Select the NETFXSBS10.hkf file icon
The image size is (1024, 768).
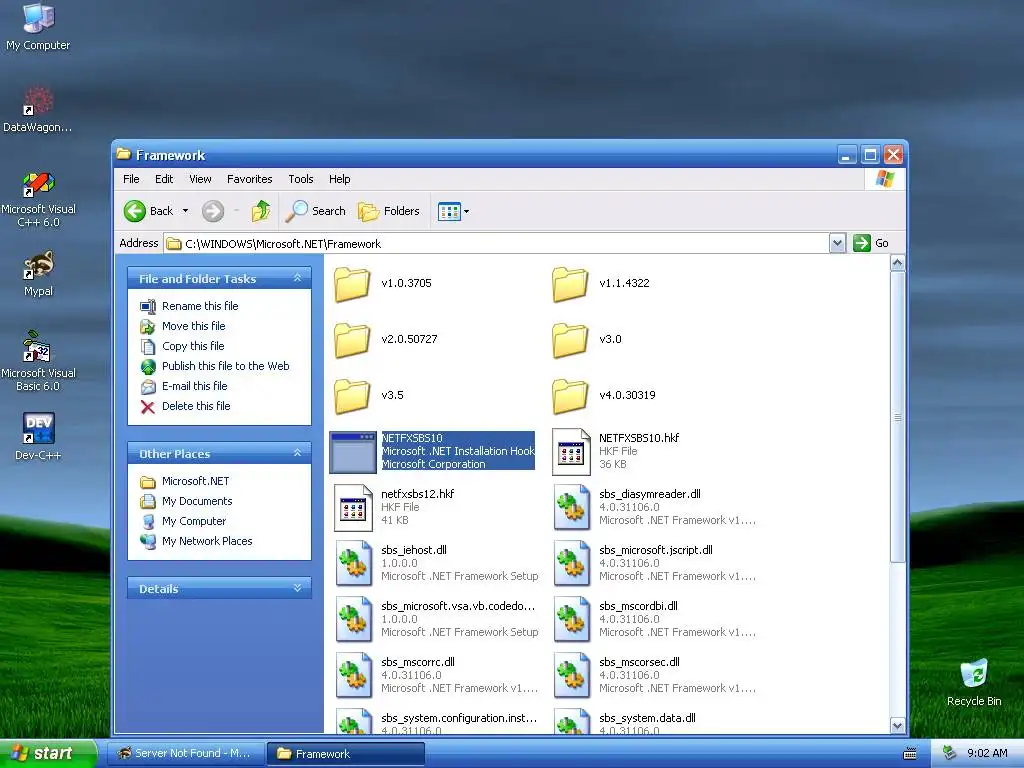click(x=571, y=452)
